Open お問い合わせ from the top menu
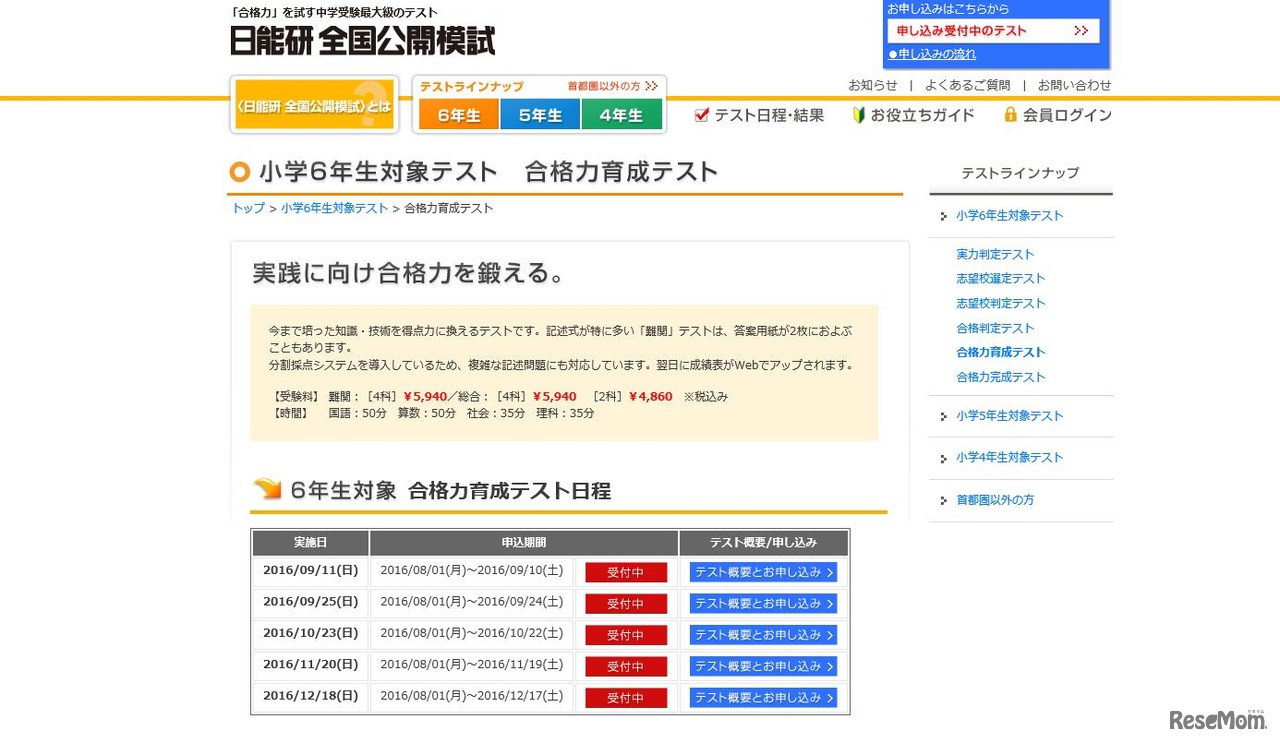 coord(1075,85)
